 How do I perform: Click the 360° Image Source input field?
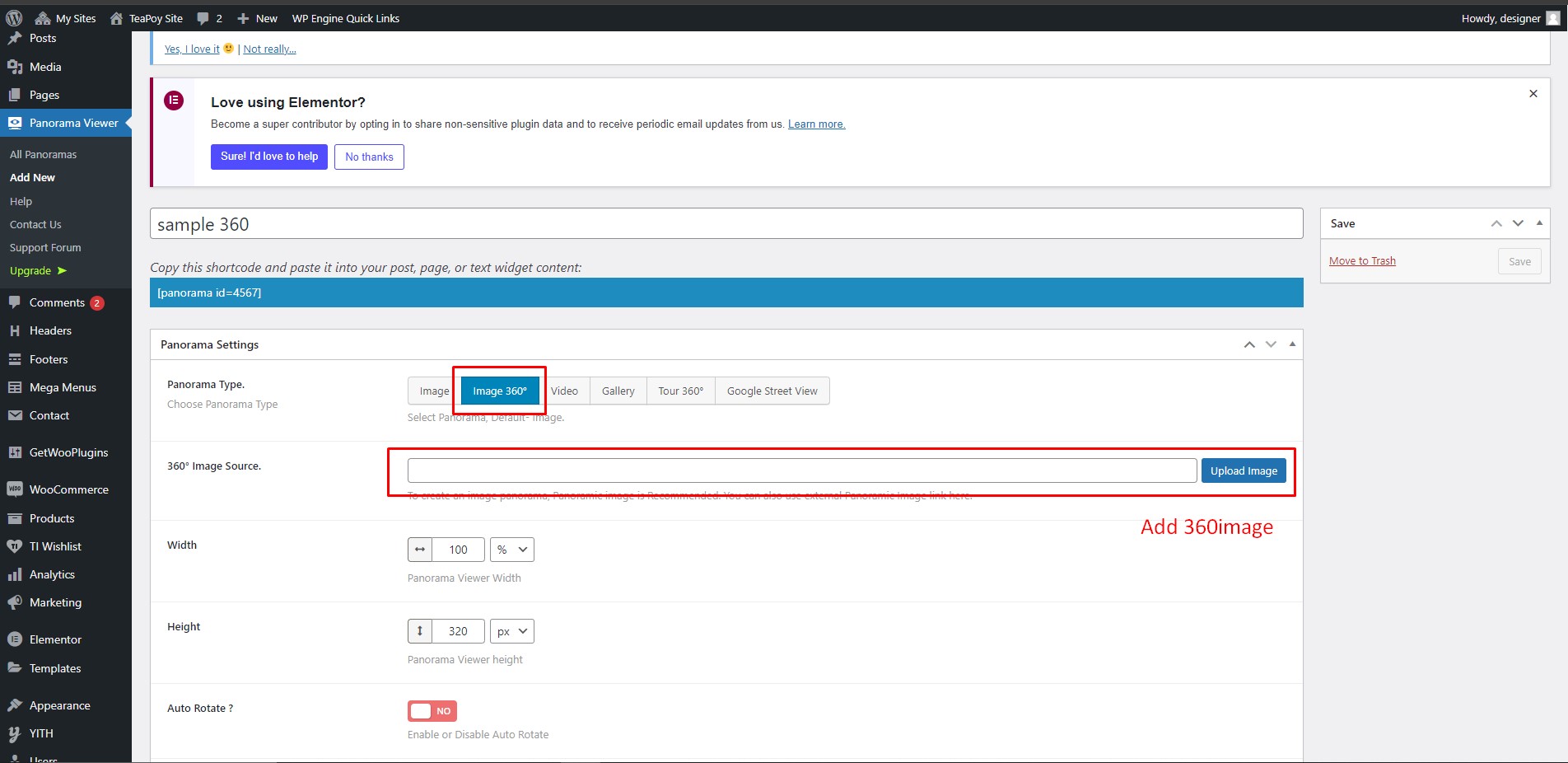point(802,470)
